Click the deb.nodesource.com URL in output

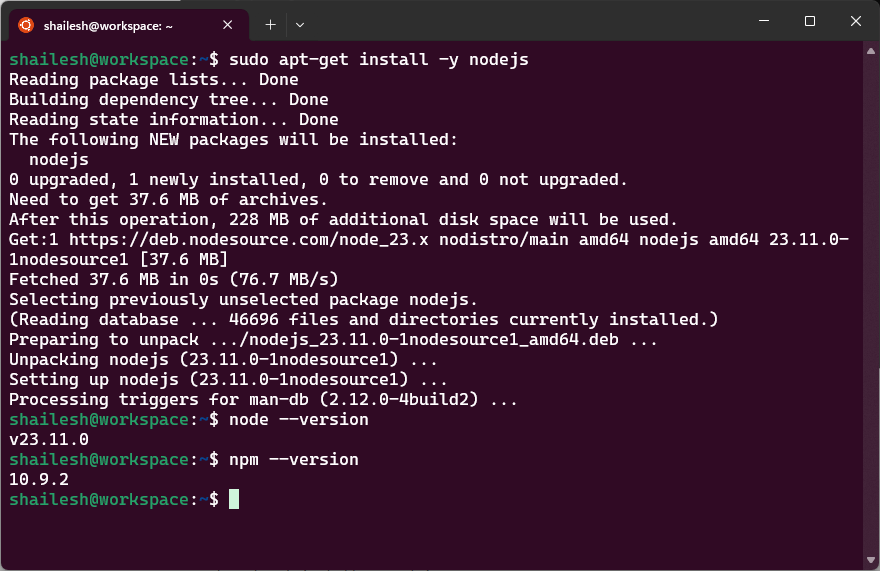(x=249, y=240)
